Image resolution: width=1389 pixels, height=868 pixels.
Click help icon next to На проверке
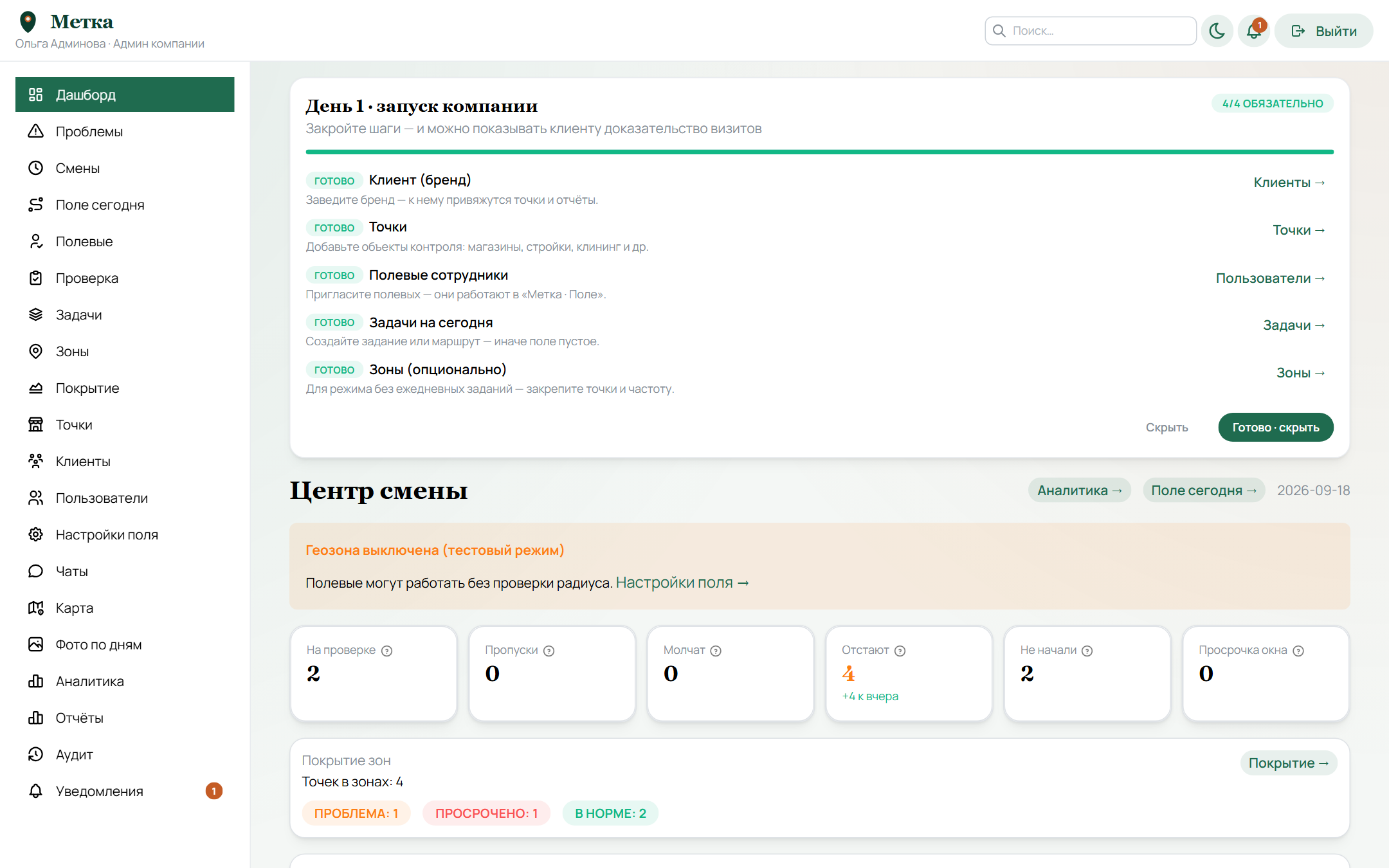(386, 651)
